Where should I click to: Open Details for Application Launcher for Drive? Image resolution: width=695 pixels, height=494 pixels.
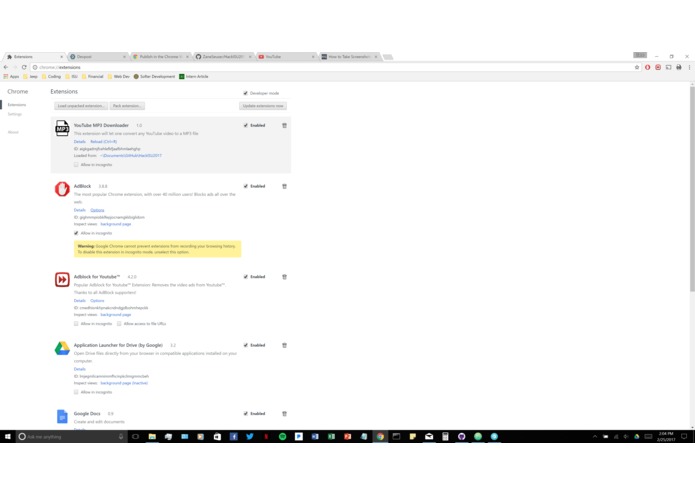click(x=80, y=369)
